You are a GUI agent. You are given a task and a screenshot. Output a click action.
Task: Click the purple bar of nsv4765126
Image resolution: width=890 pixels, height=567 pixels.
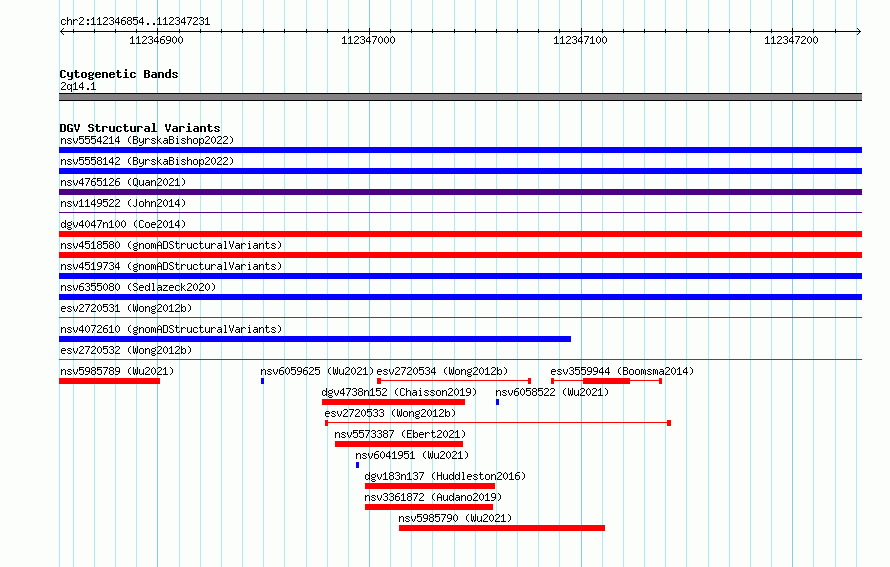[460, 192]
